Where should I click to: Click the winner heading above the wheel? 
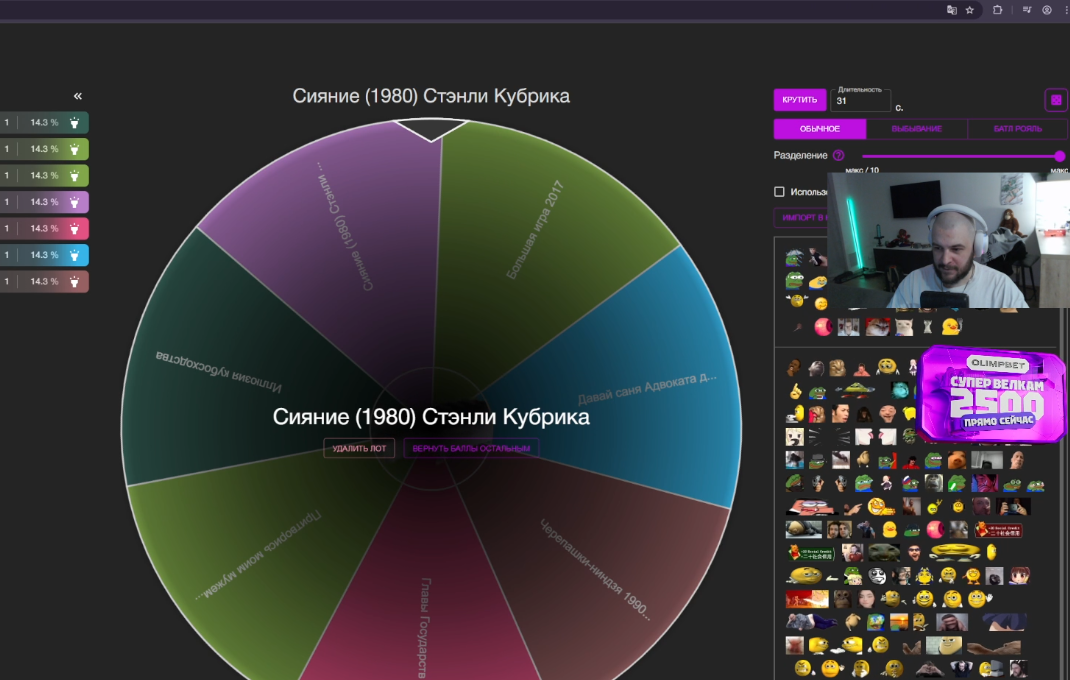coord(431,96)
